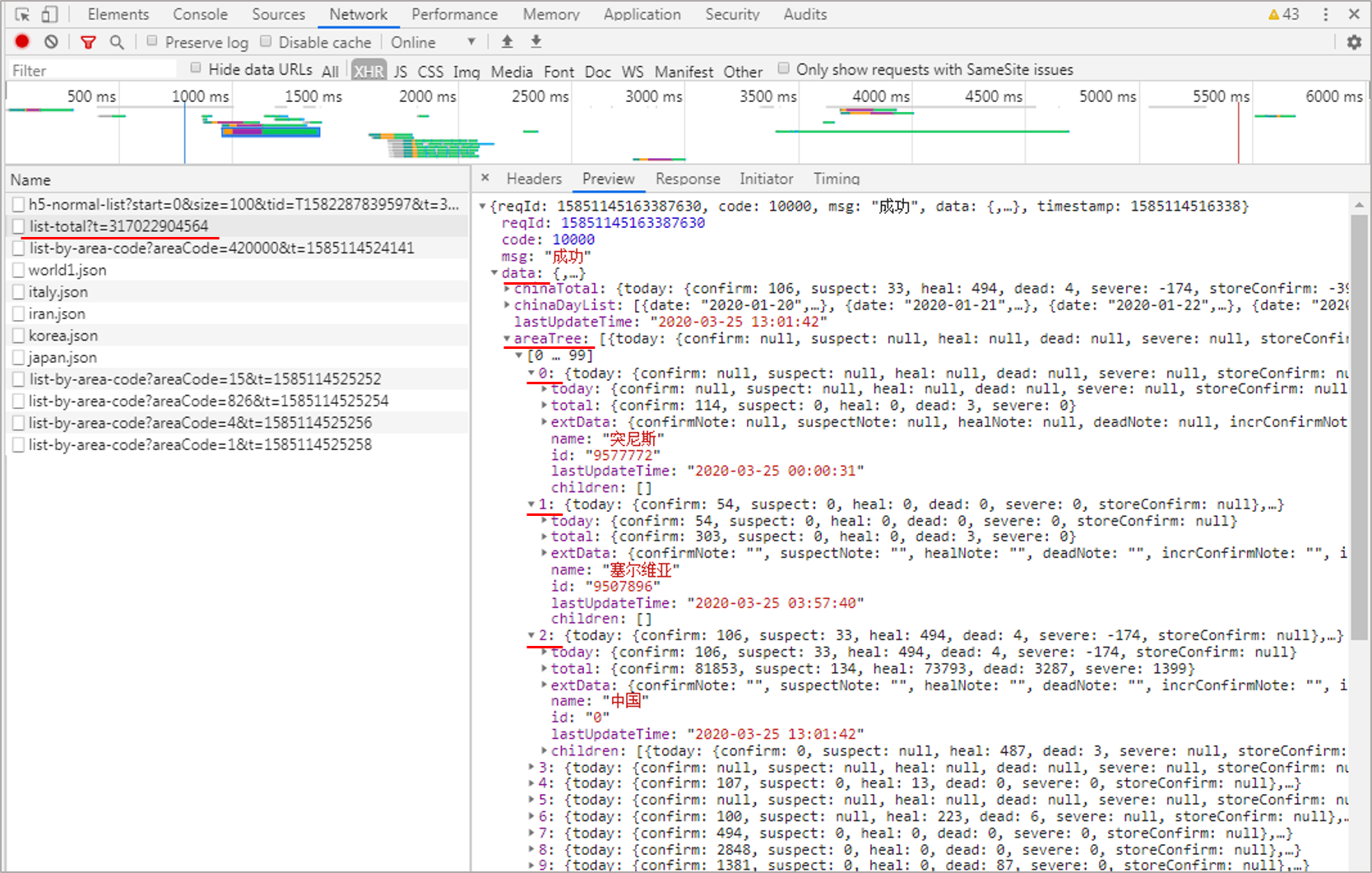Import HAR file upload arrow icon
Viewport: 1372px width, 873px height.
507,41
